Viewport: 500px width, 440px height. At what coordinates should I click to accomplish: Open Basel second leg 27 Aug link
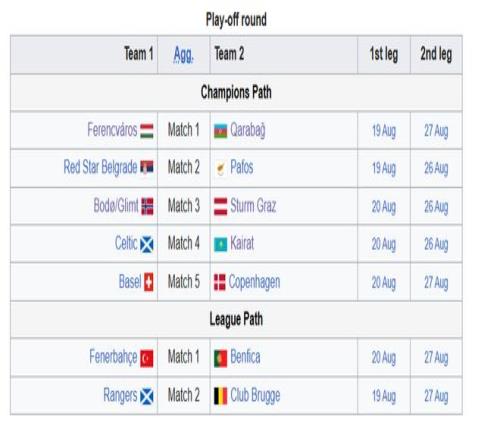pos(436,283)
